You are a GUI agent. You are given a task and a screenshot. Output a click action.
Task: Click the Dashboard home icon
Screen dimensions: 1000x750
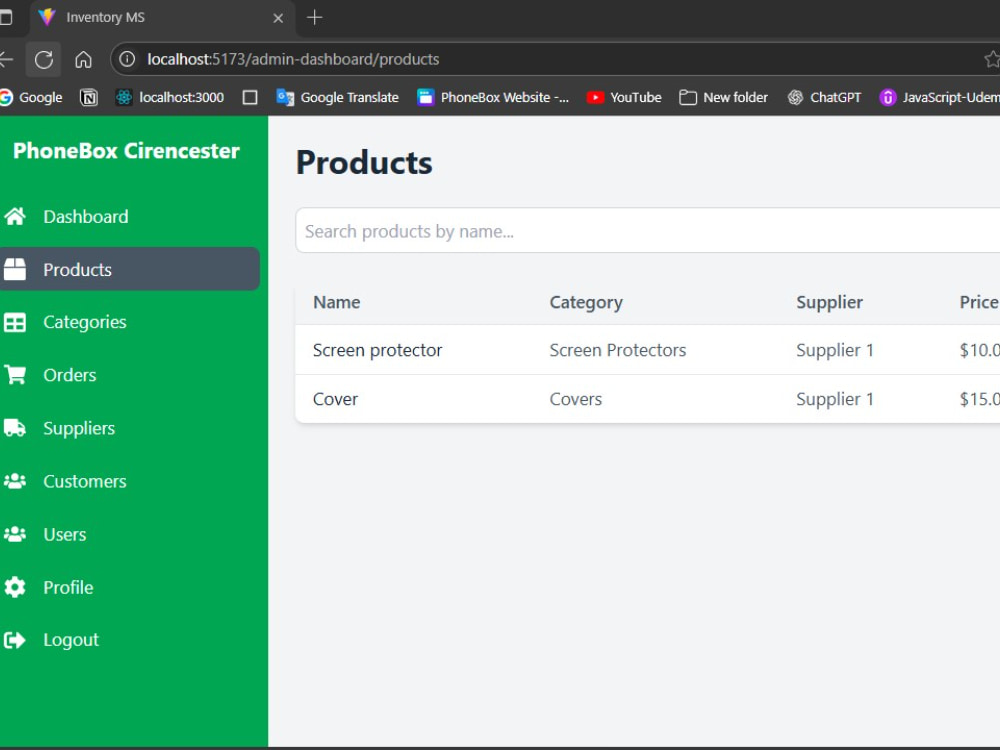(15, 217)
